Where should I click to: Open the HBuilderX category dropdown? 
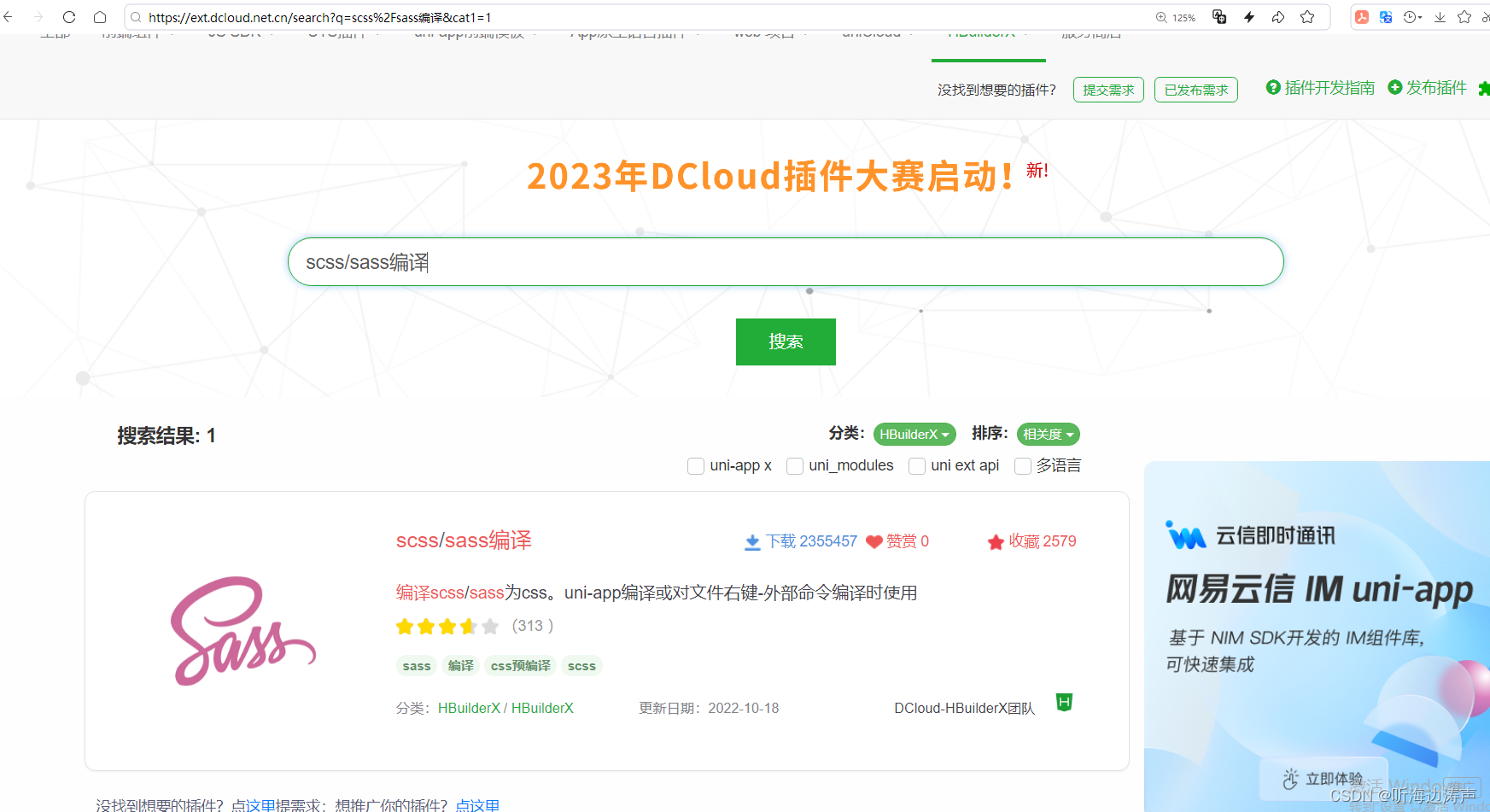click(914, 435)
